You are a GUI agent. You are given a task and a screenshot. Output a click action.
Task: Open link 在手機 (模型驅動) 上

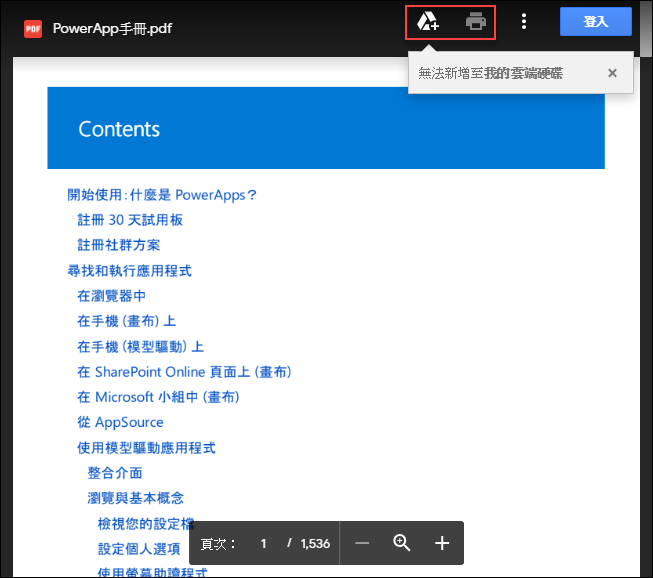[x=141, y=347]
